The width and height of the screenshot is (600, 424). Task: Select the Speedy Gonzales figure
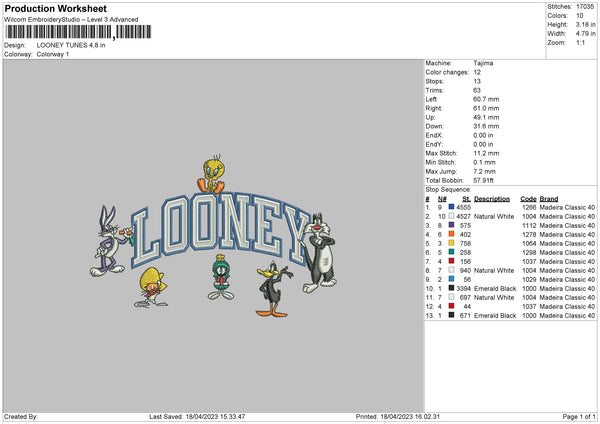coord(152,287)
